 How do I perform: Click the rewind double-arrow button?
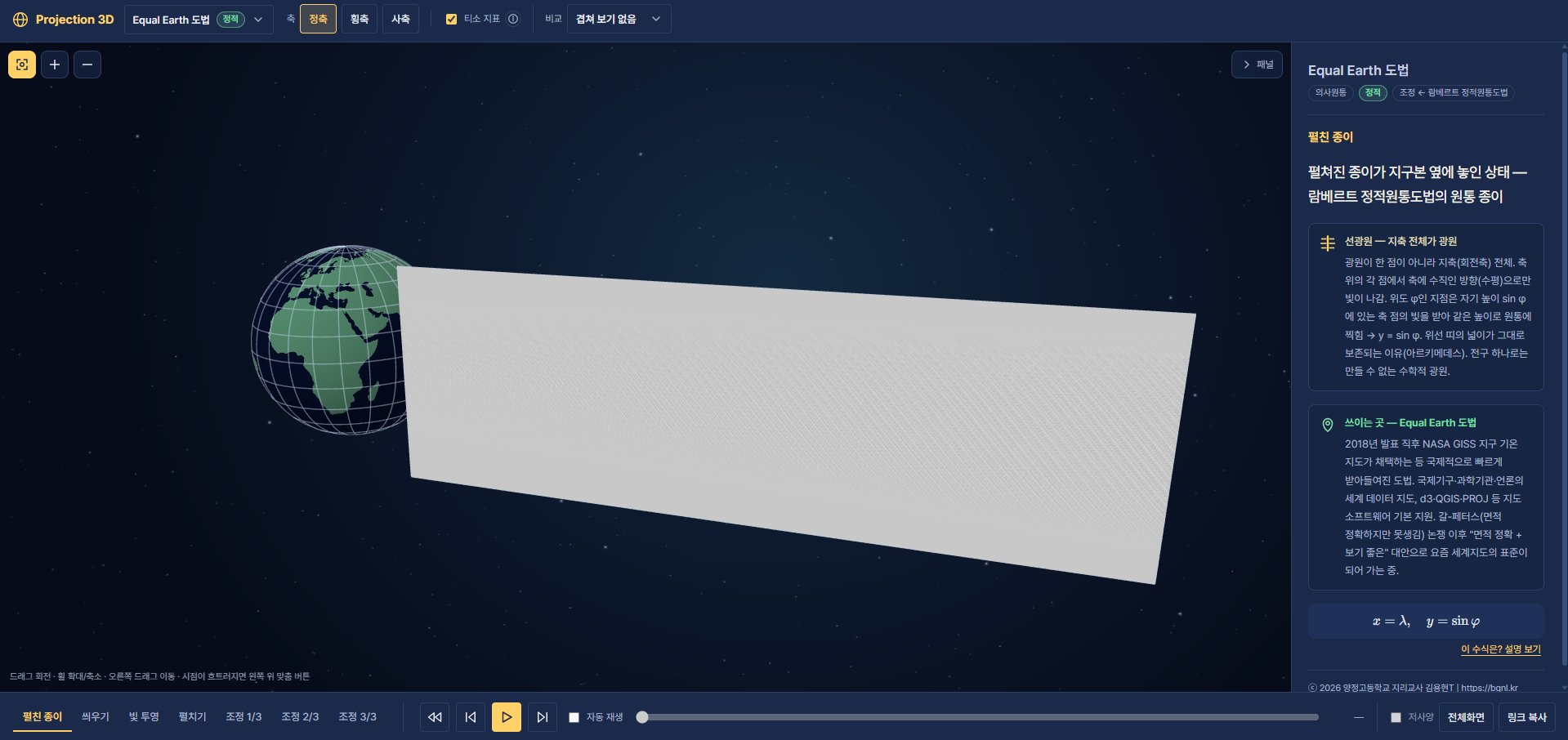[435, 717]
